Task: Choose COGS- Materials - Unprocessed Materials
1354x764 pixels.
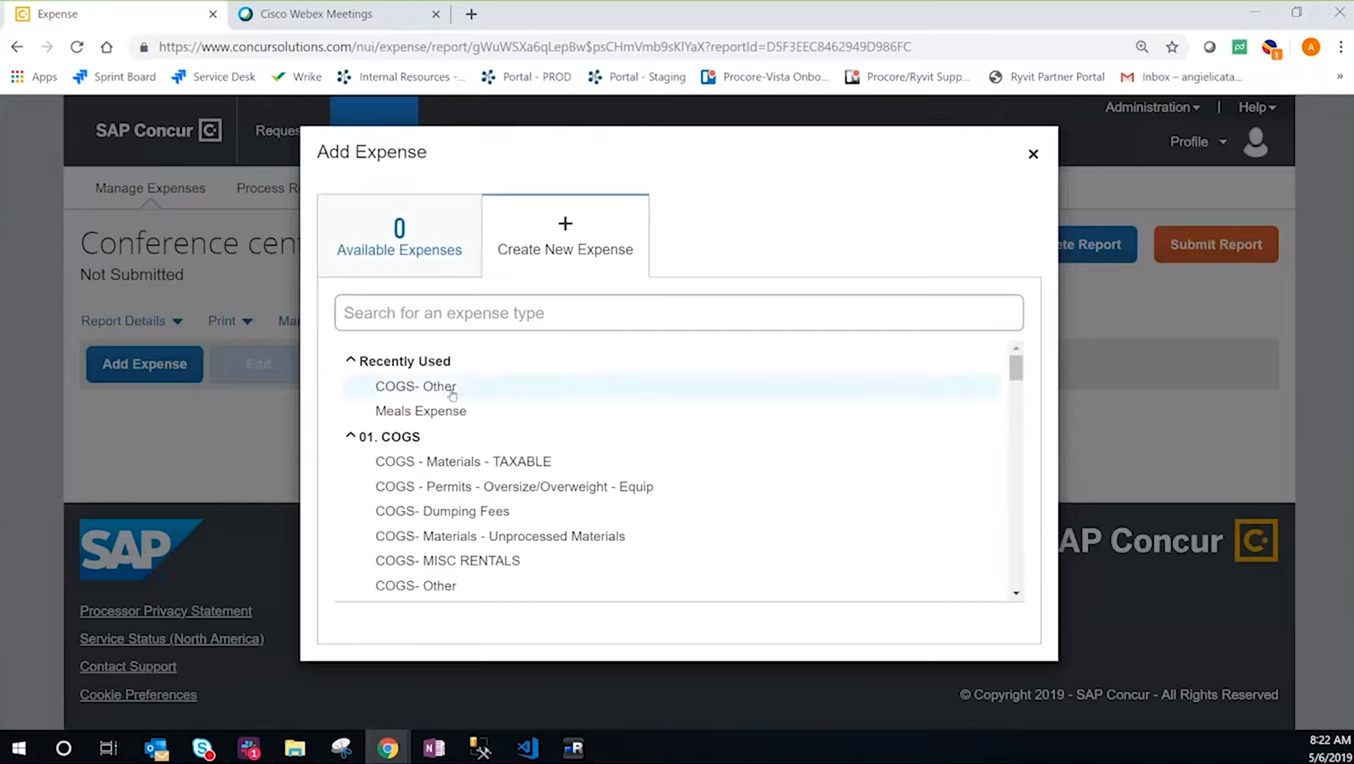Action: 500,536
